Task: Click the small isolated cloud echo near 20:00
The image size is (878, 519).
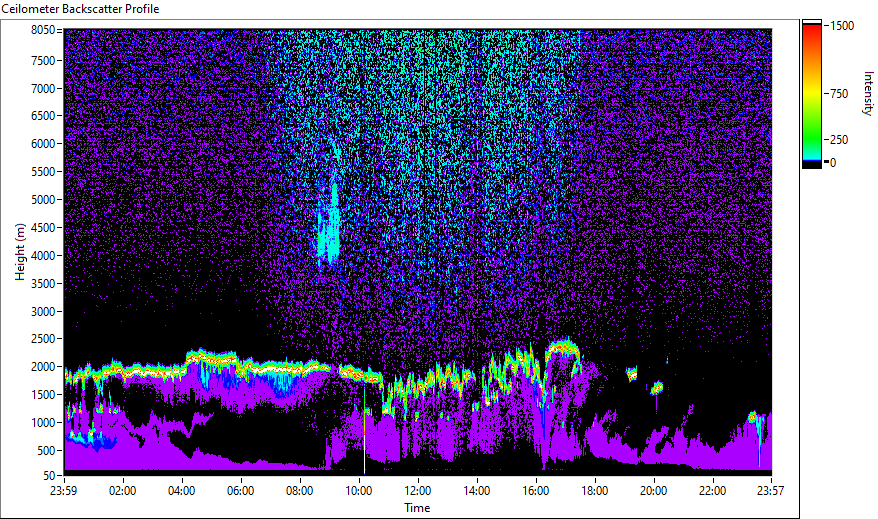Action: 657,387
